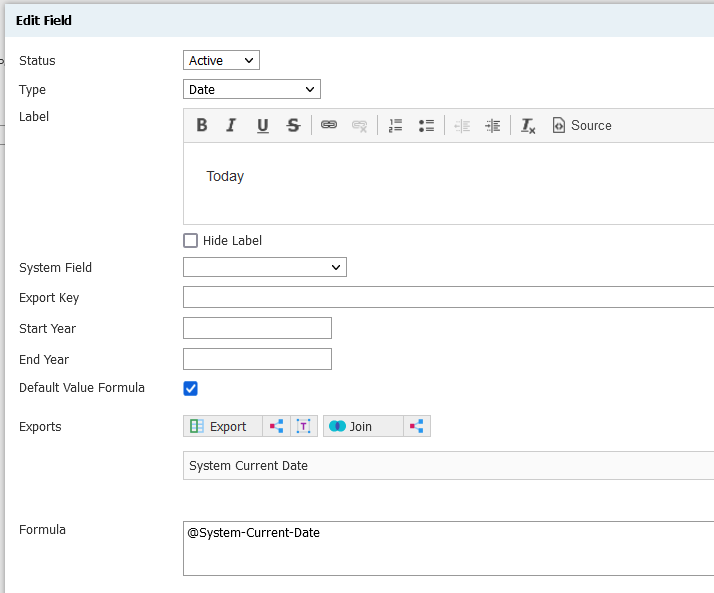Click the Join button in Exports row
The height and width of the screenshot is (593, 714).
[363, 426]
